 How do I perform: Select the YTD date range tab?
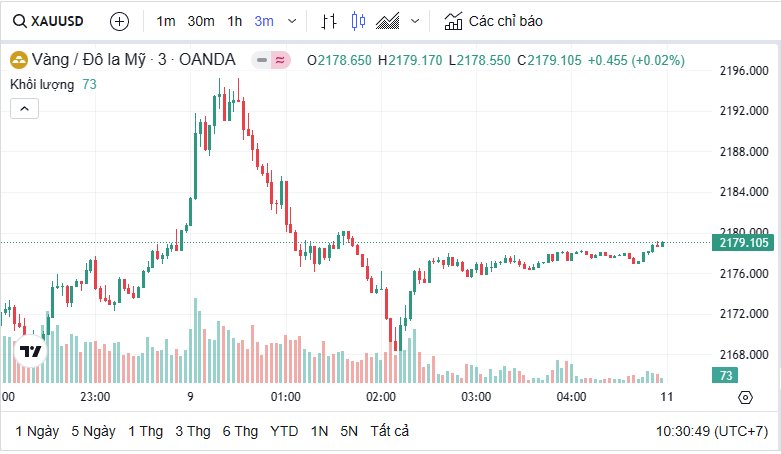tap(284, 431)
